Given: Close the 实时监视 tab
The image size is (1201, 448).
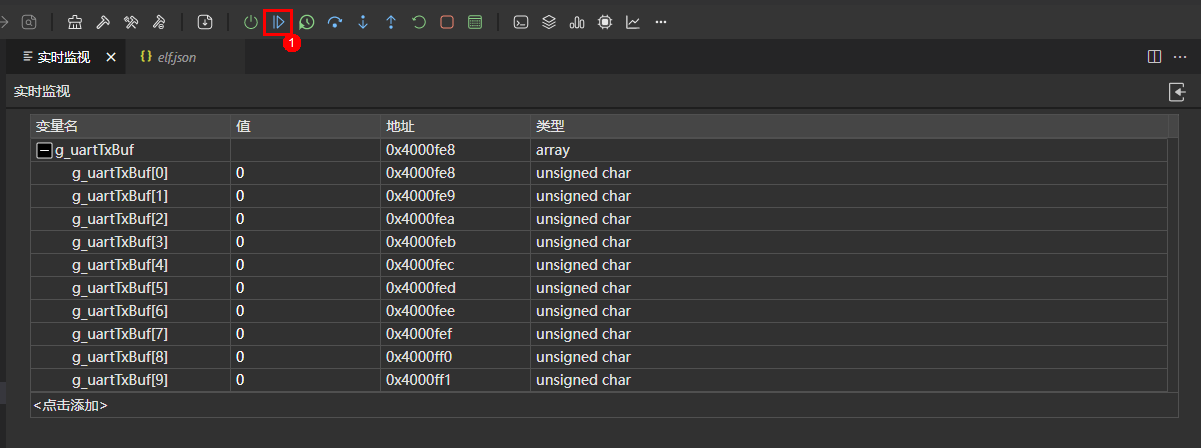Looking at the screenshot, I should (x=111, y=57).
